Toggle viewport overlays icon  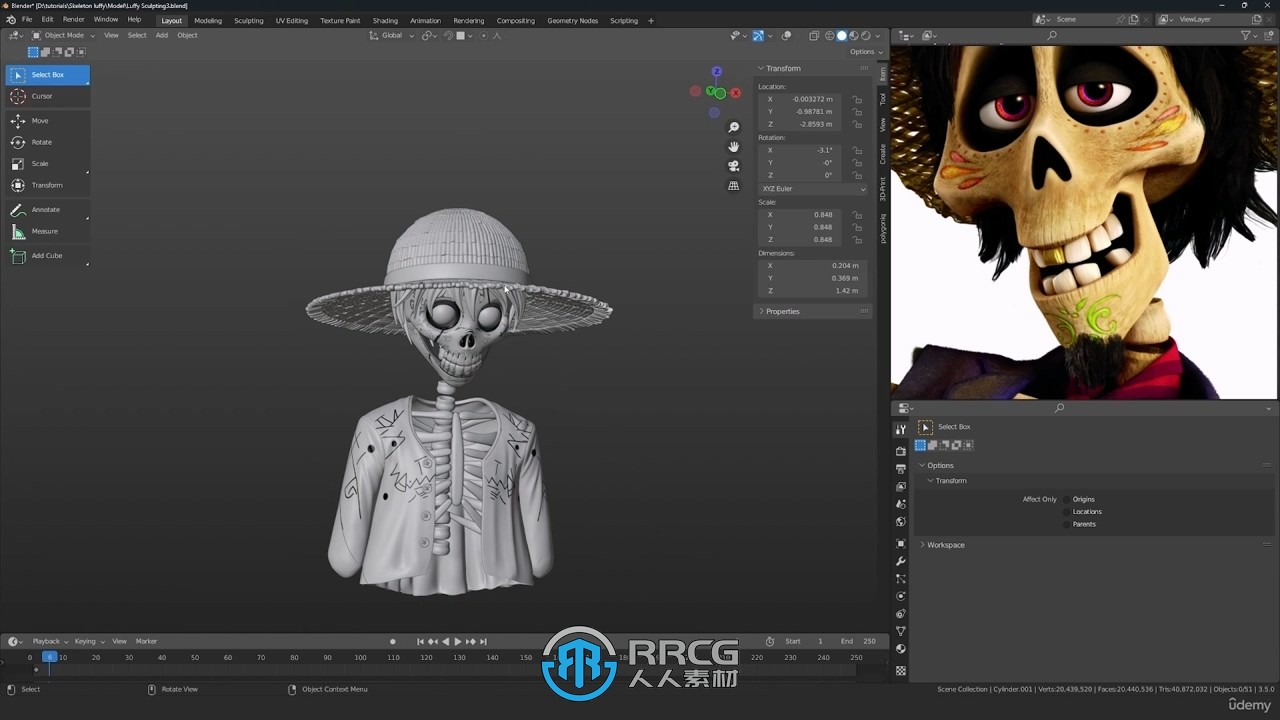coord(786,36)
